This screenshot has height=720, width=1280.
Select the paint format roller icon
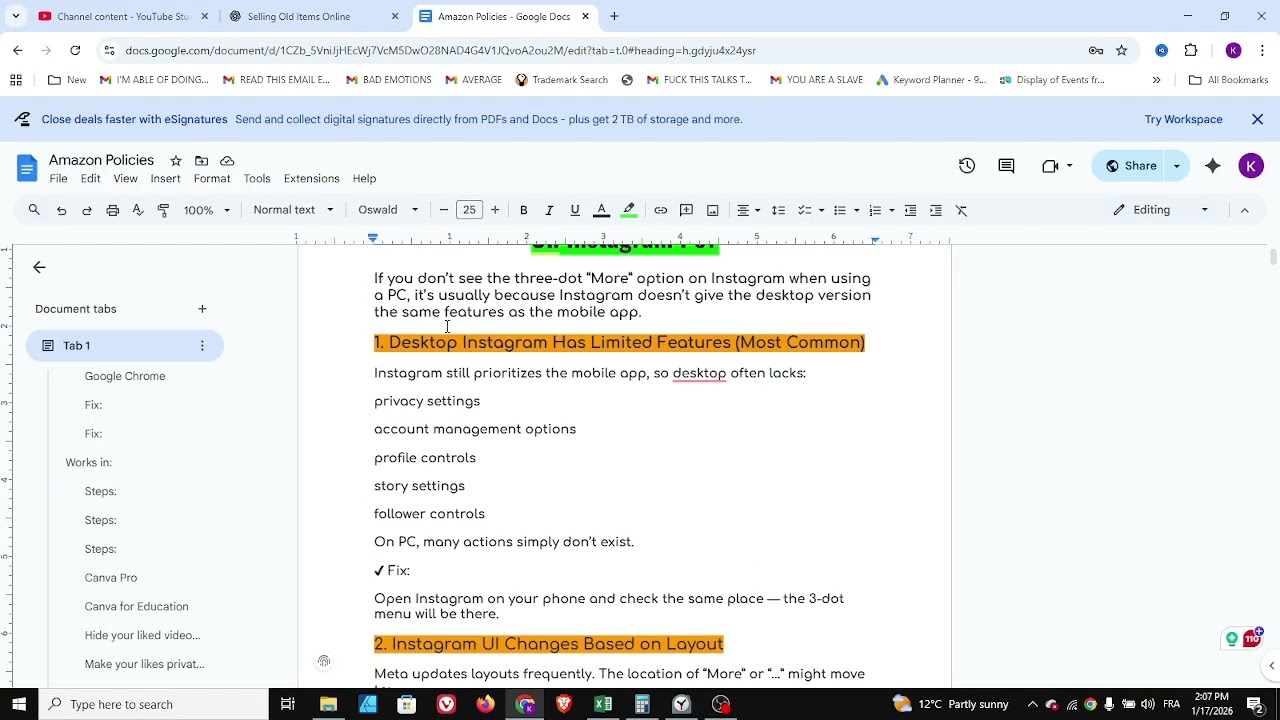163,210
